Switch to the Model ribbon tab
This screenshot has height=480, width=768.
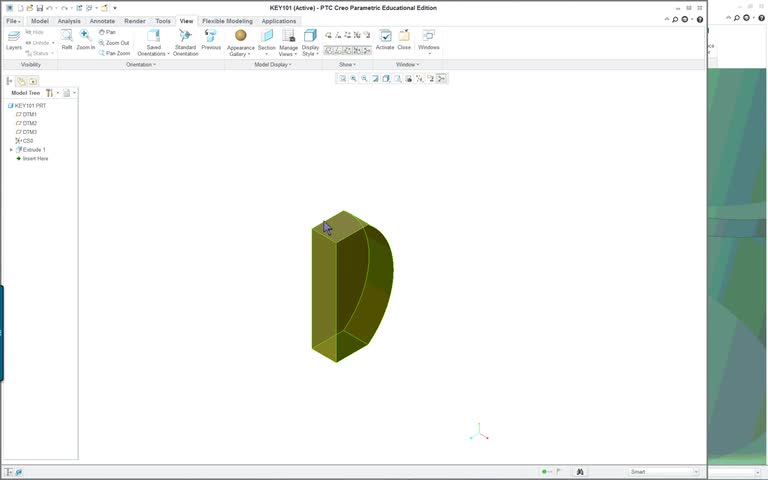click(x=40, y=21)
